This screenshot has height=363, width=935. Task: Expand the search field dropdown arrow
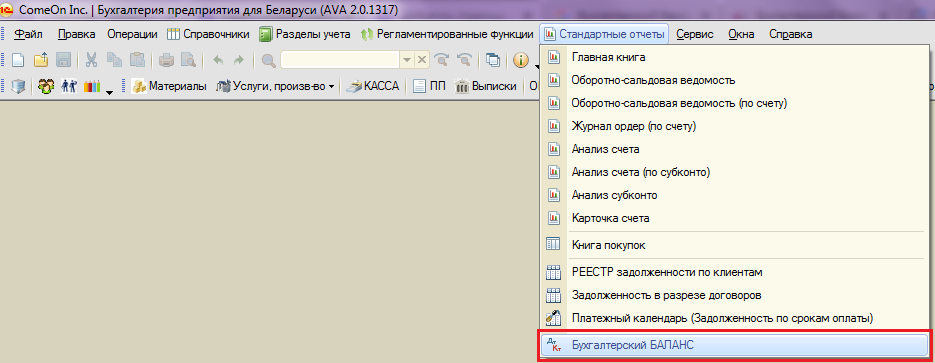point(407,60)
